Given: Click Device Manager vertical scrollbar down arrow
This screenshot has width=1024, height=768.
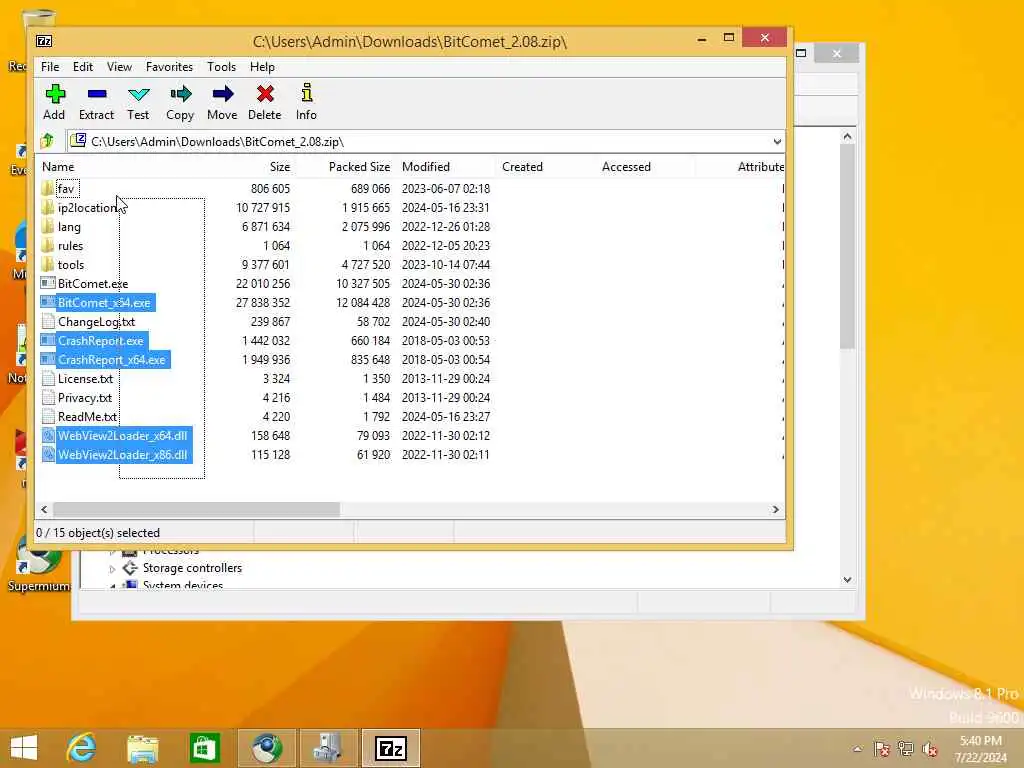Looking at the screenshot, I should click(x=847, y=579).
